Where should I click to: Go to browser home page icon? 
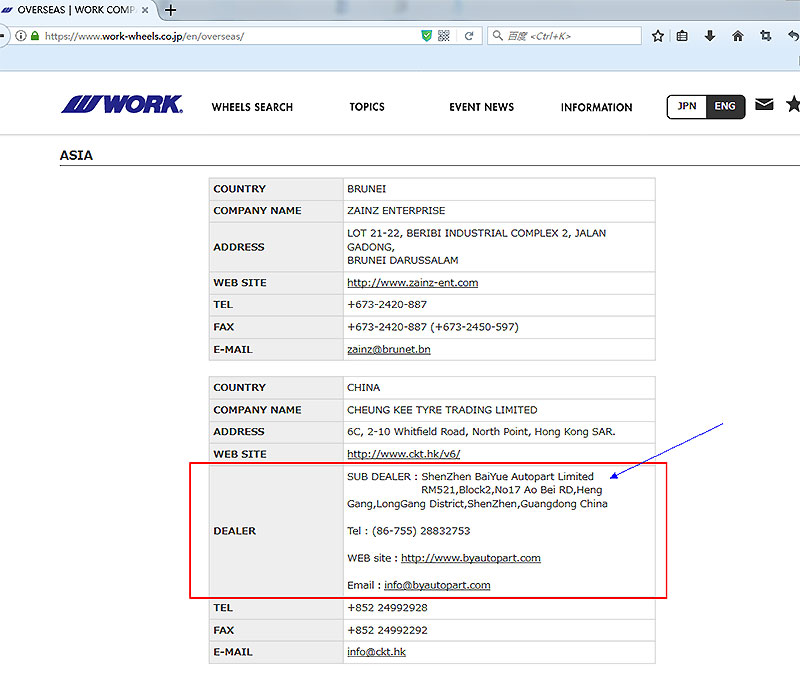(x=738, y=36)
